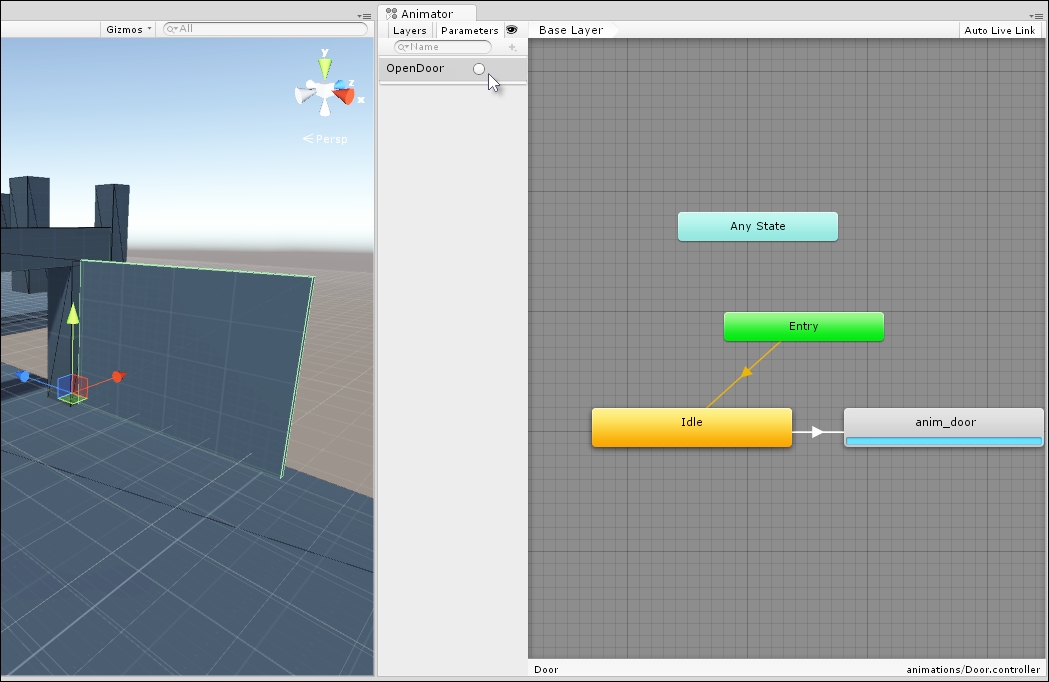
Task: Open the Gizmos dropdown
Action: 127,29
